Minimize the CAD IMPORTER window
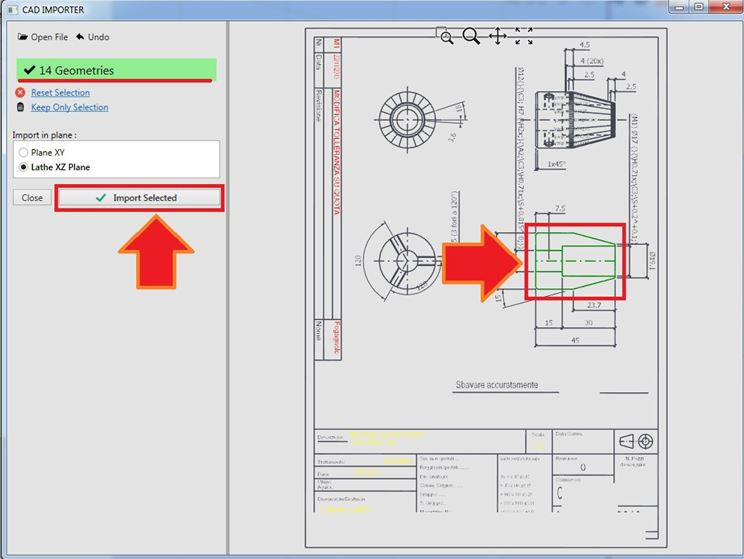This screenshot has width=744, height=559. (679, 7)
